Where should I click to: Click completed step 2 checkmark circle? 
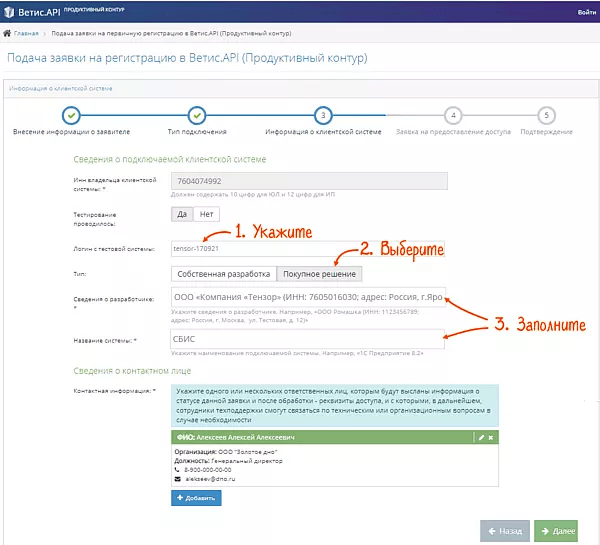pos(197,115)
